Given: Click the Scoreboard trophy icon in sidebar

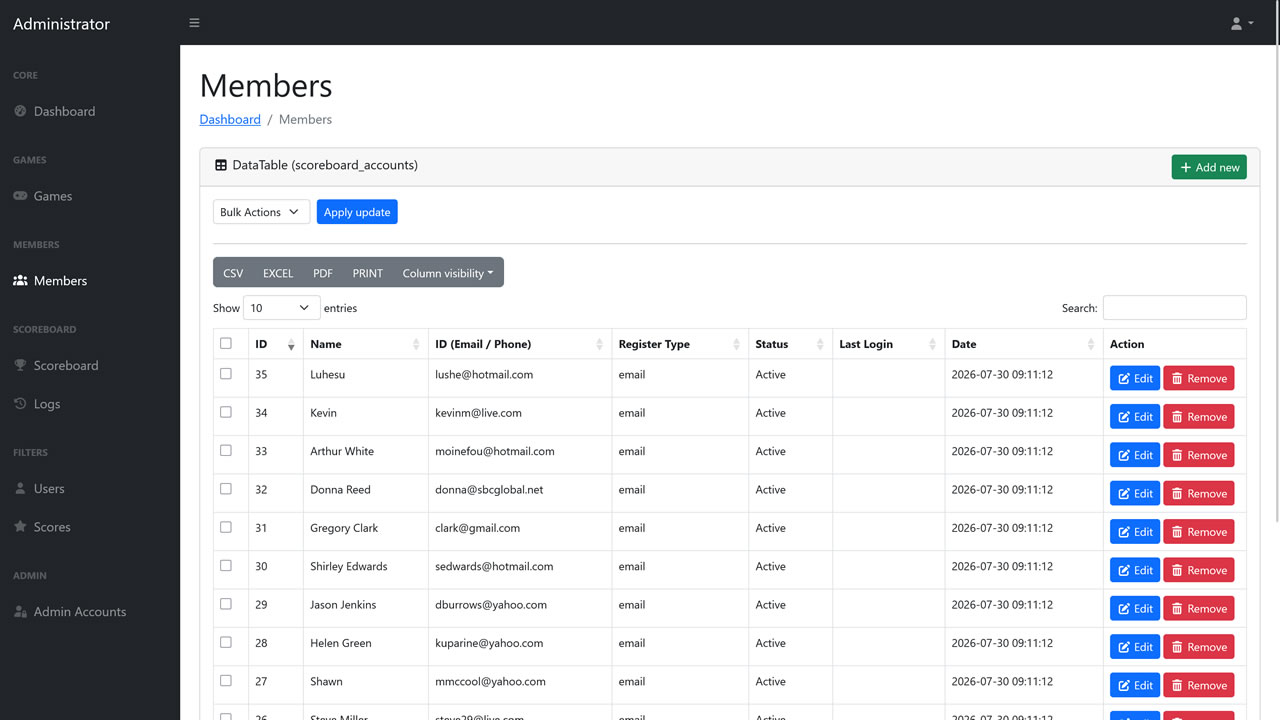Looking at the screenshot, I should (20, 365).
